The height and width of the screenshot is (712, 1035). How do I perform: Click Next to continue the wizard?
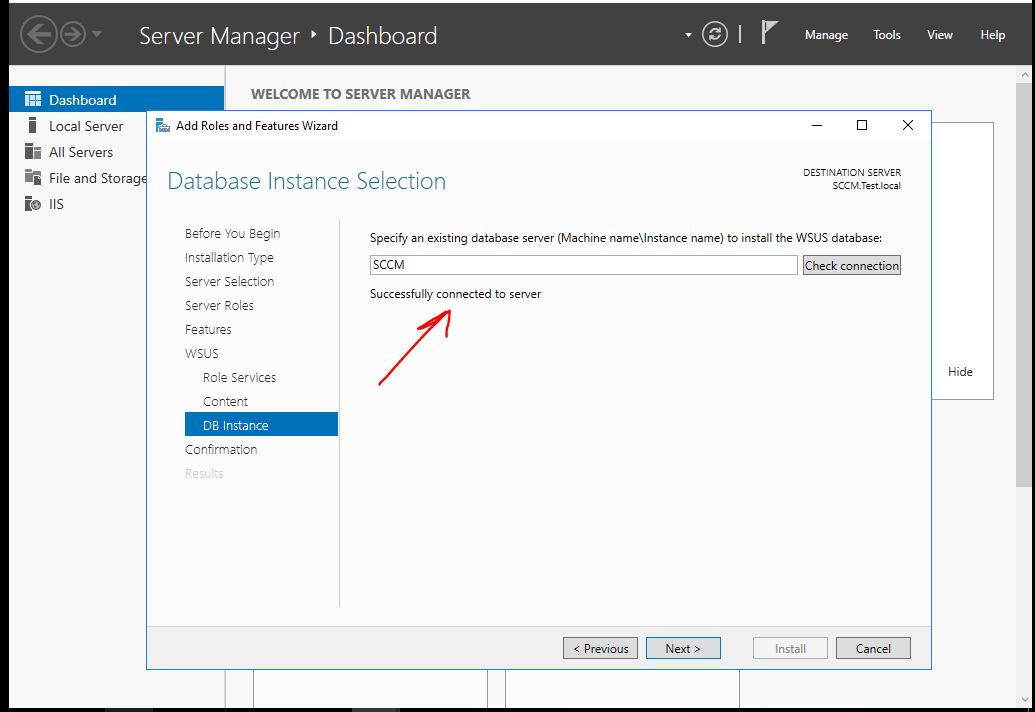point(683,648)
